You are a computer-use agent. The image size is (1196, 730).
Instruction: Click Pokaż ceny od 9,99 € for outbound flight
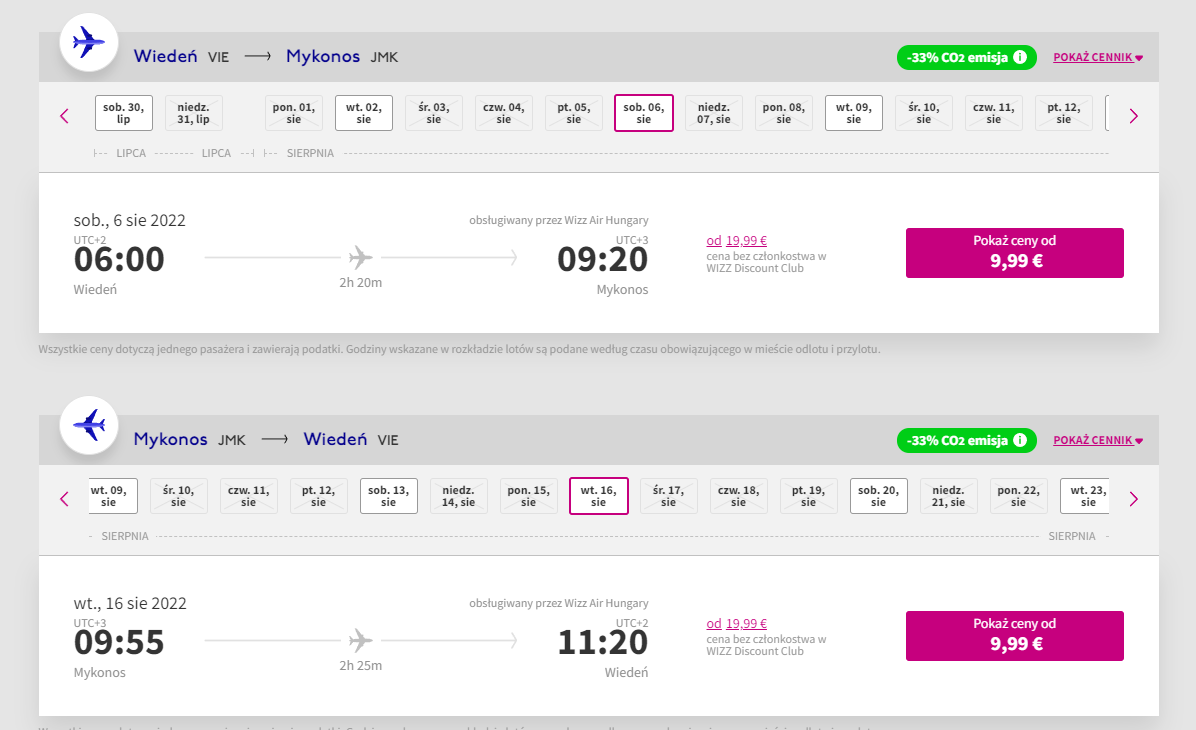coord(1014,252)
